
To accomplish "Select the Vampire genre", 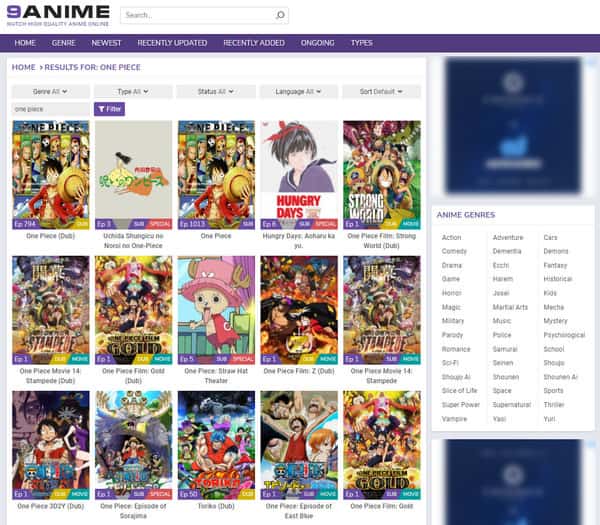I will point(454,419).
